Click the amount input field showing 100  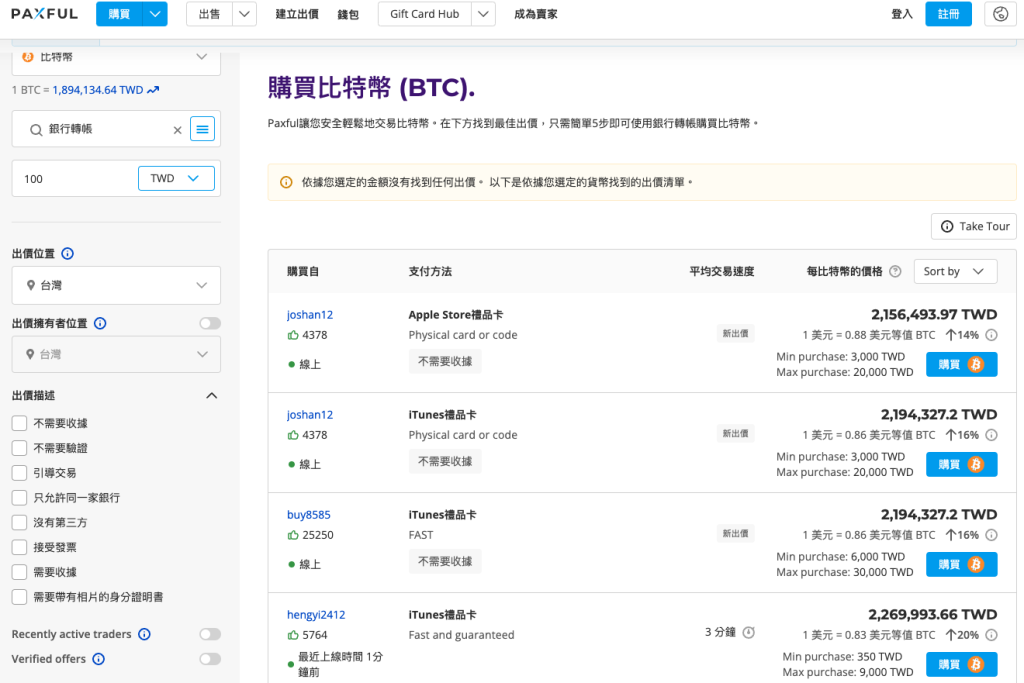tap(60, 178)
